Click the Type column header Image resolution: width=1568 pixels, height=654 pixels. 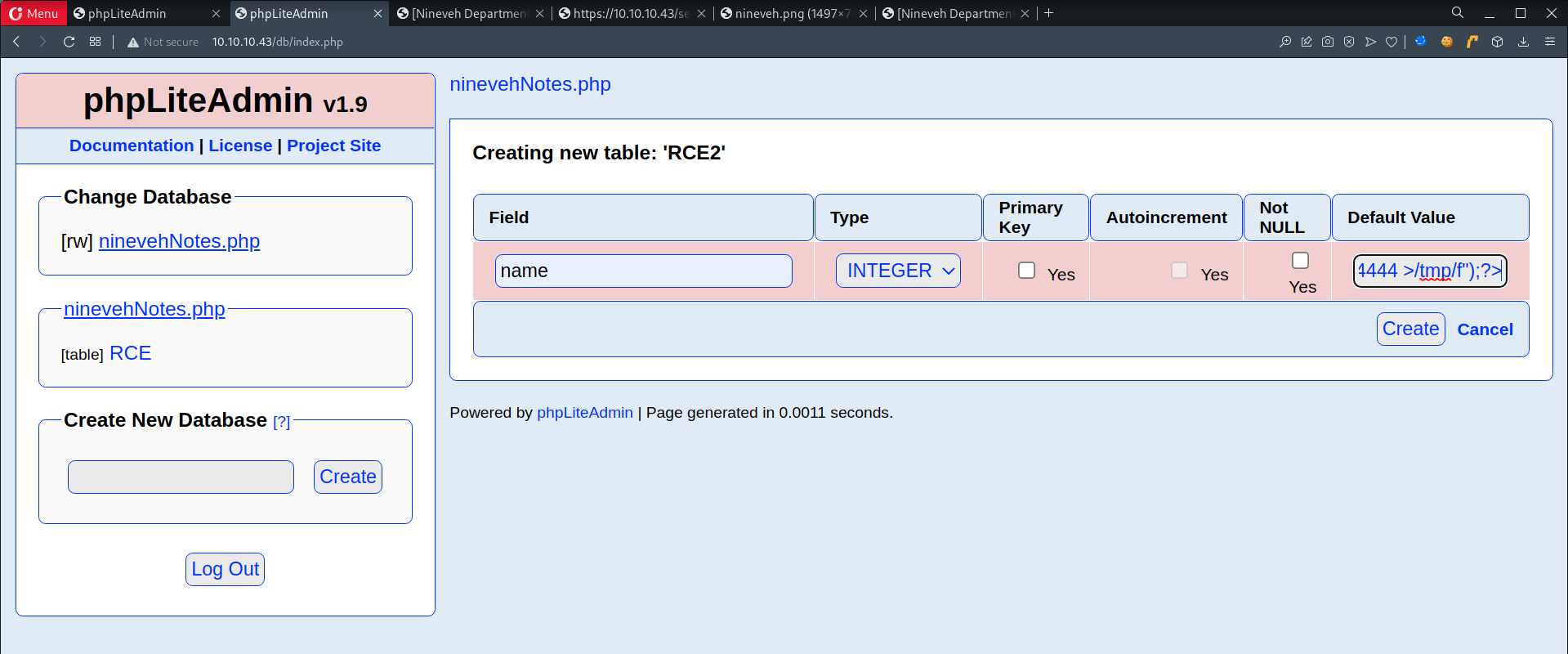pyautogui.click(x=898, y=217)
